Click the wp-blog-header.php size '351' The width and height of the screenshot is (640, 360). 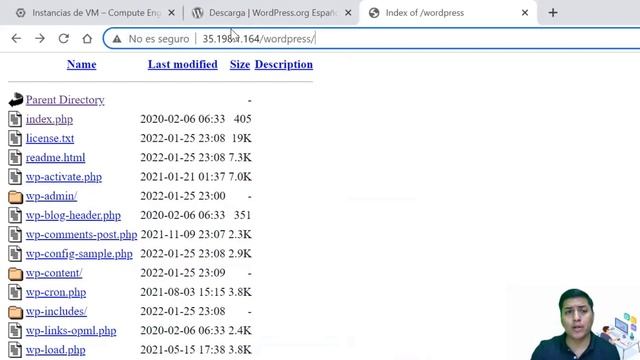point(242,215)
